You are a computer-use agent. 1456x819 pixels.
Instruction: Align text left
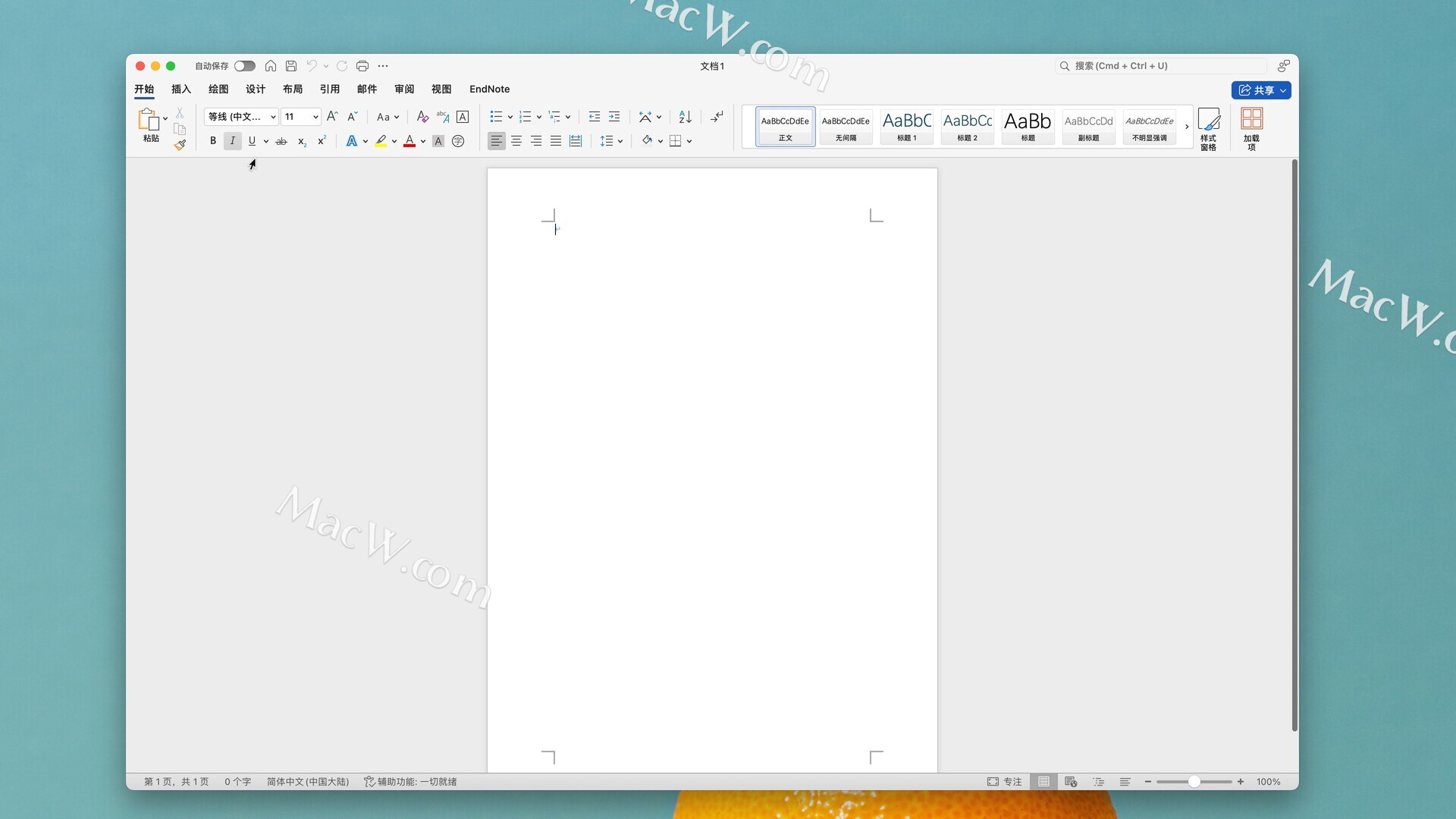click(x=496, y=141)
